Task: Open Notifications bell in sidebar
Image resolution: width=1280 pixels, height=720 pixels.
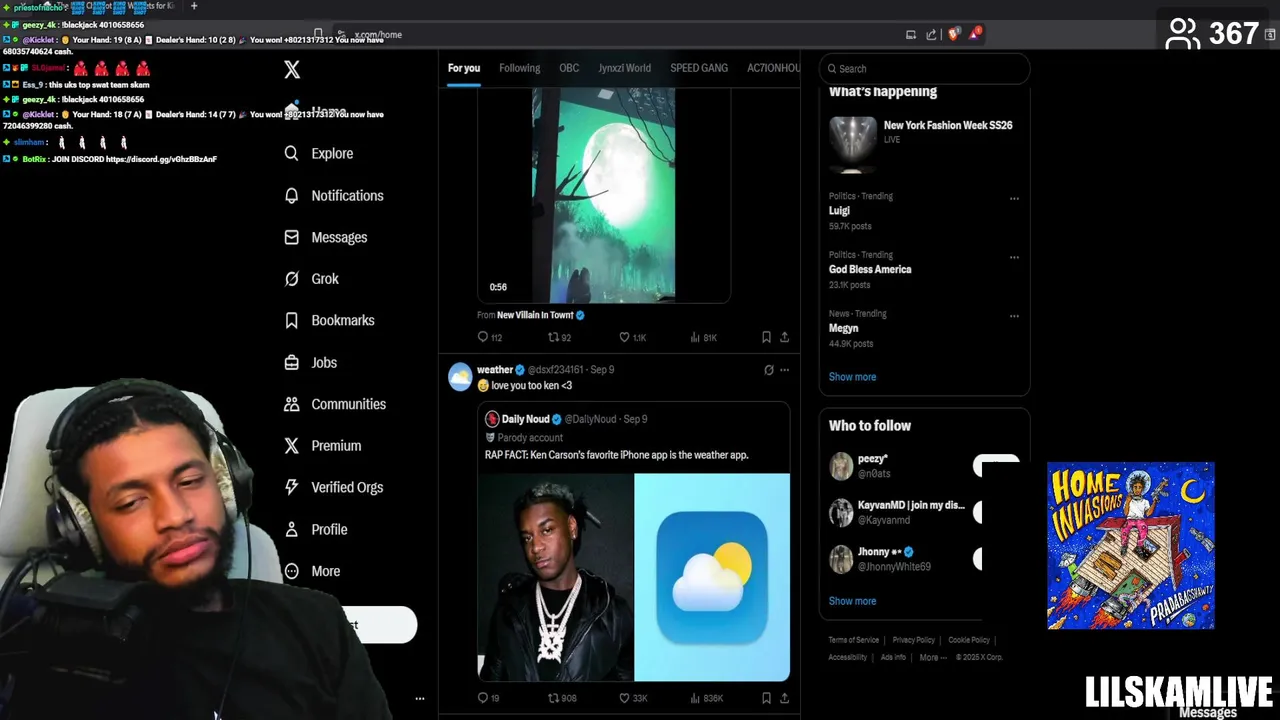Action: (x=334, y=195)
